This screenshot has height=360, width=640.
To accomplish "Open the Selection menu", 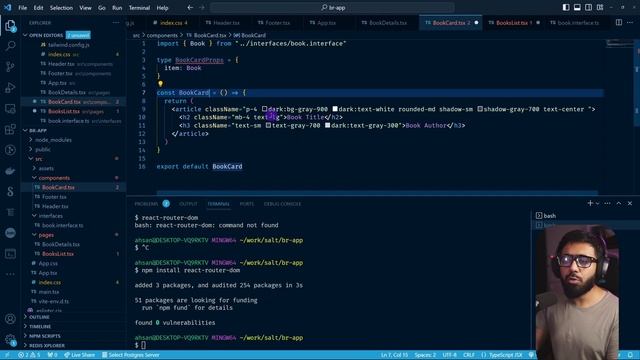I will (61, 7).
